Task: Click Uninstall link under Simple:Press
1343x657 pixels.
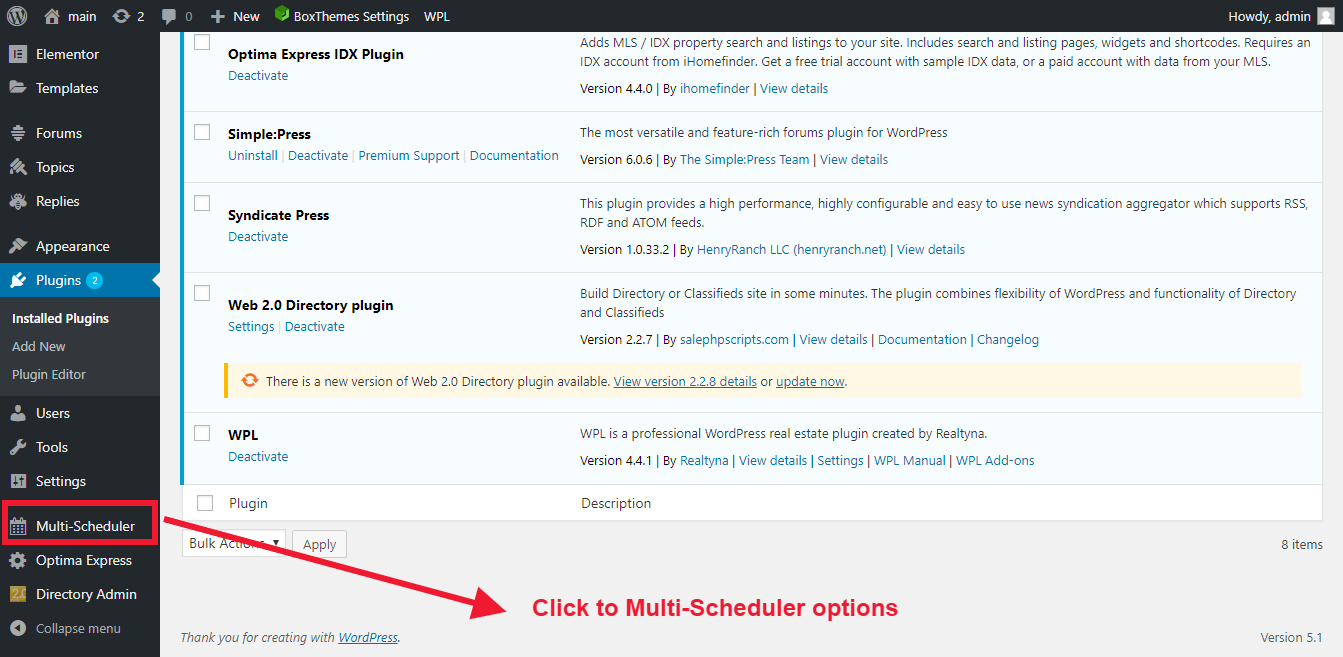Action: pos(253,155)
